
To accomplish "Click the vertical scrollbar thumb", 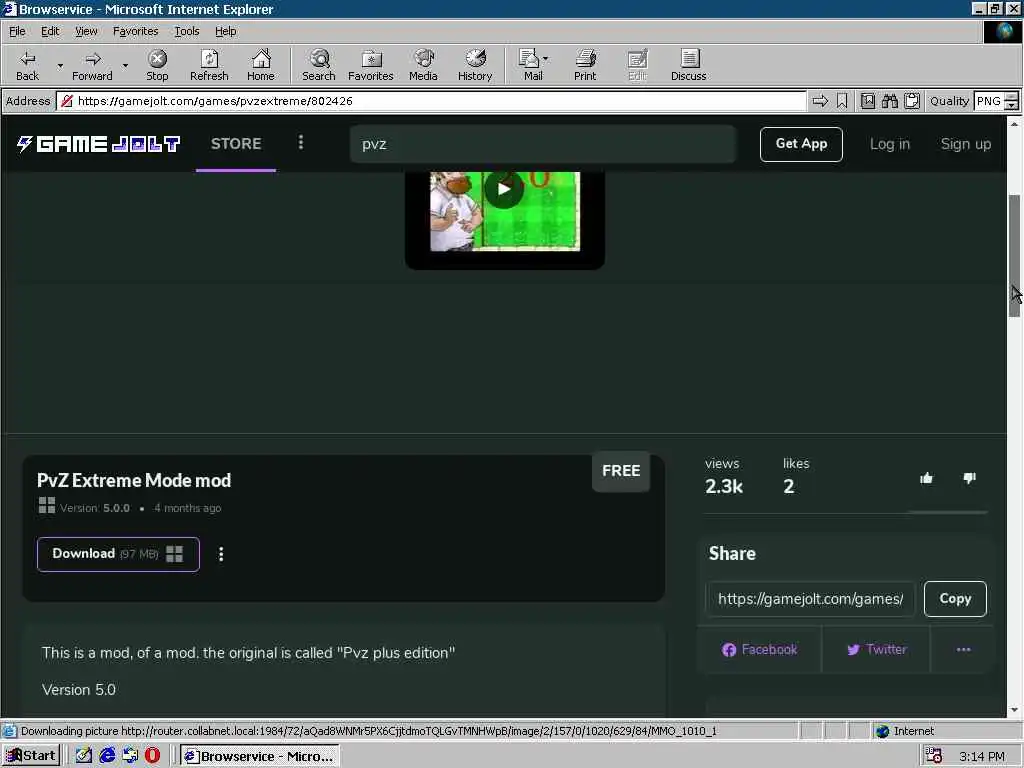I will [x=1014, y=256].
